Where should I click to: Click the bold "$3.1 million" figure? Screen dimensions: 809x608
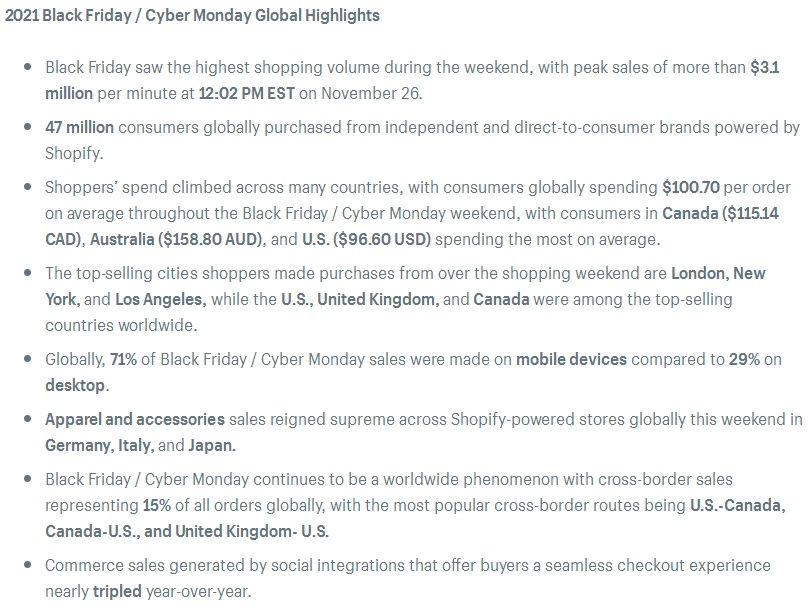[x=764, y=67]
